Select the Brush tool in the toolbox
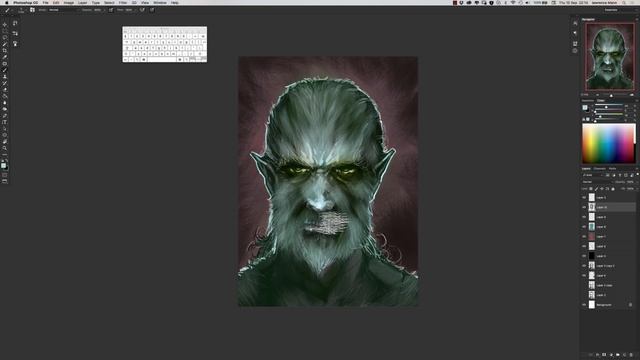The width and height of the screenshot is (640, 360). point(5,70)
